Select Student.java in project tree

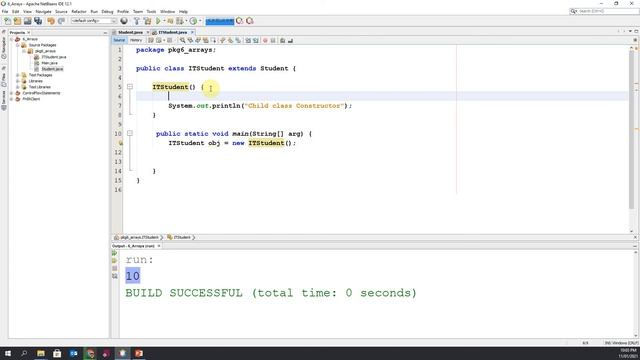coord(52,69)
